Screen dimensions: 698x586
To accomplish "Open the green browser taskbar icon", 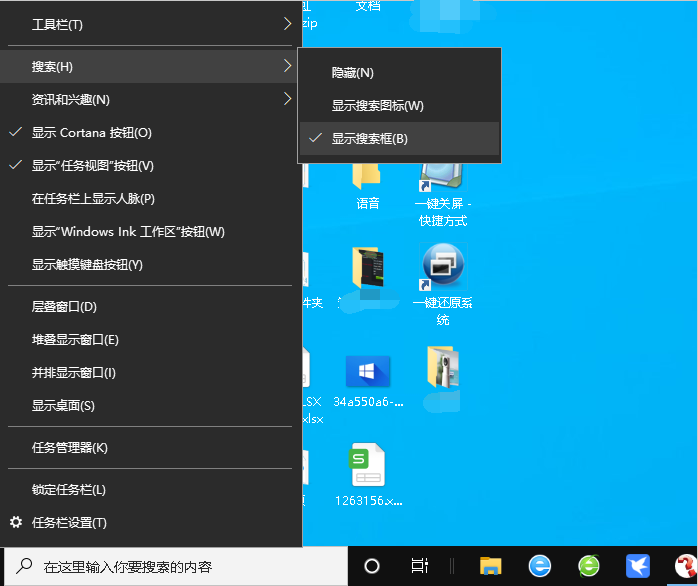I will (589, 566).
